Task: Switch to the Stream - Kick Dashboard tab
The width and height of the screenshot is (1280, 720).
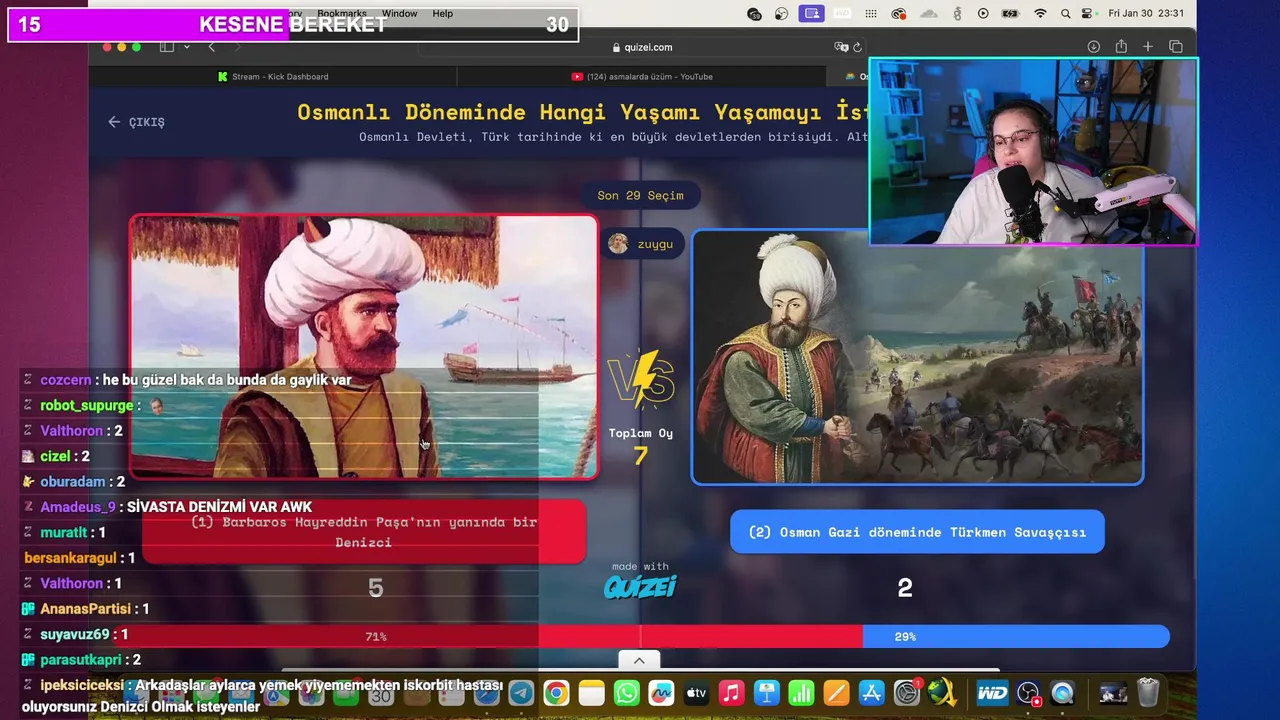Action: click(272, 76)
